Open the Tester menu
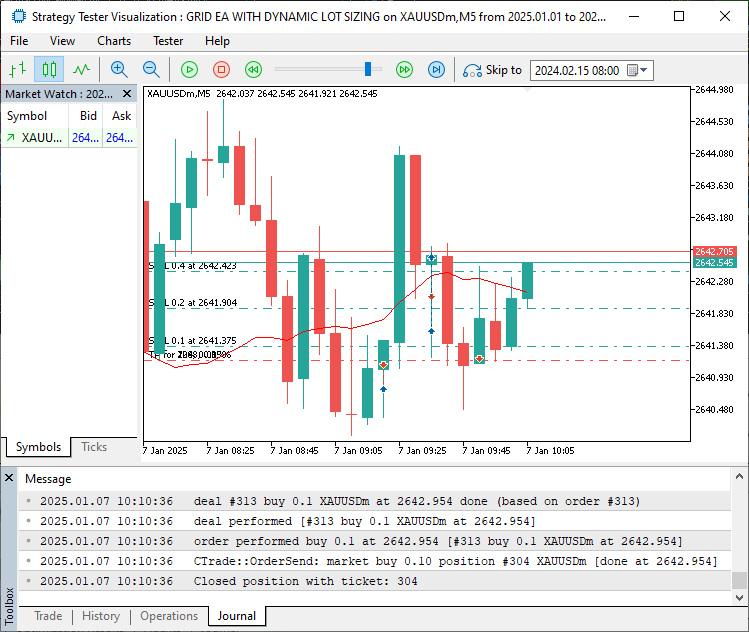The image size is (749, 632). [167, 41]
